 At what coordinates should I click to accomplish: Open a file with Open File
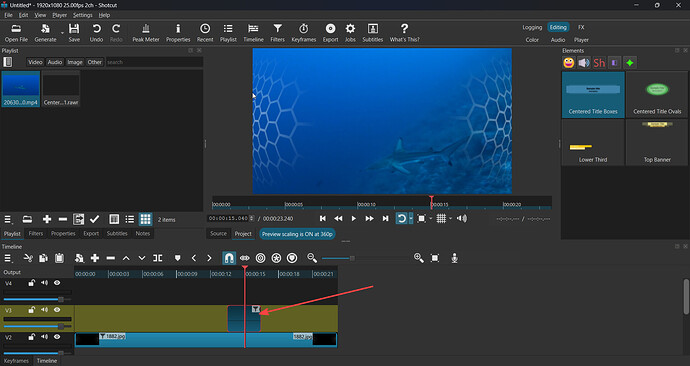point(16,33)
